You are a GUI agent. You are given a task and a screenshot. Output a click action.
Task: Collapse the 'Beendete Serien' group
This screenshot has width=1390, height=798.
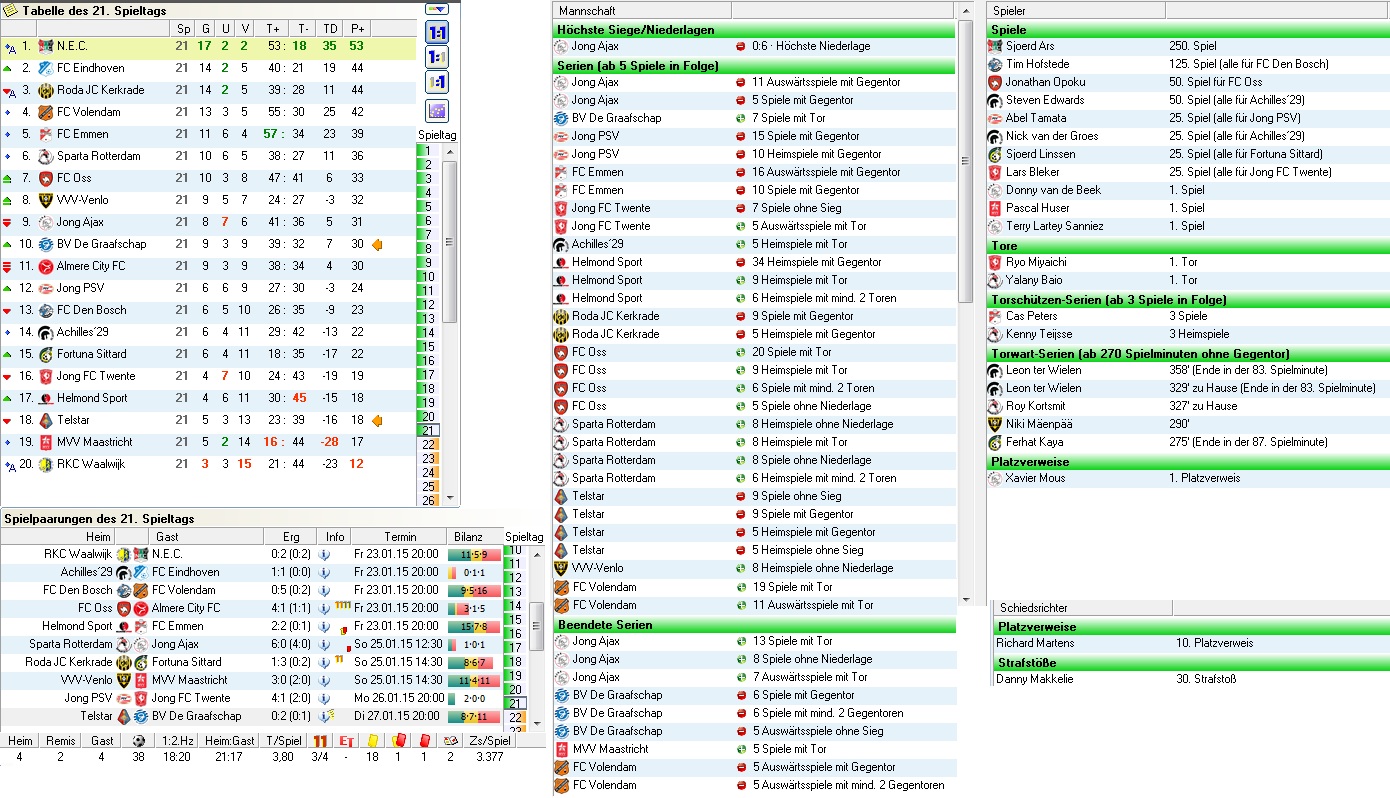click(754, 625)
